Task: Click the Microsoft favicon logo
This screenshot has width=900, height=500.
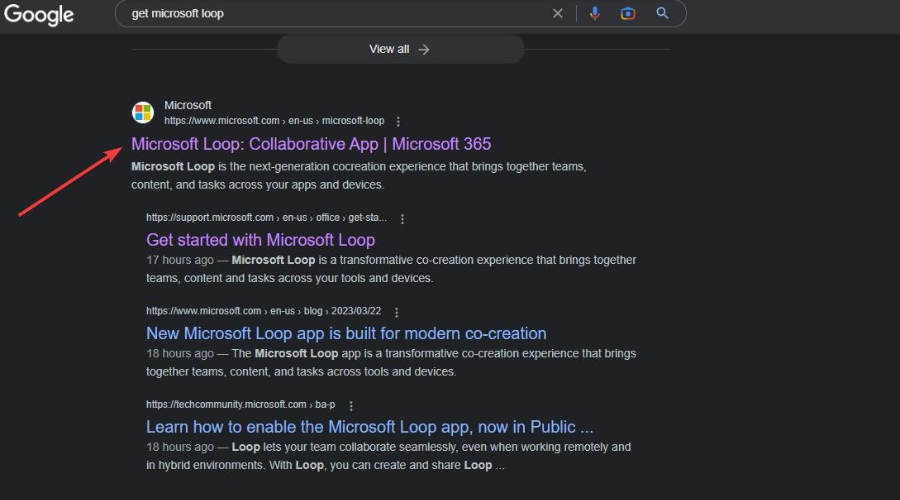Action: coord(143,112)
